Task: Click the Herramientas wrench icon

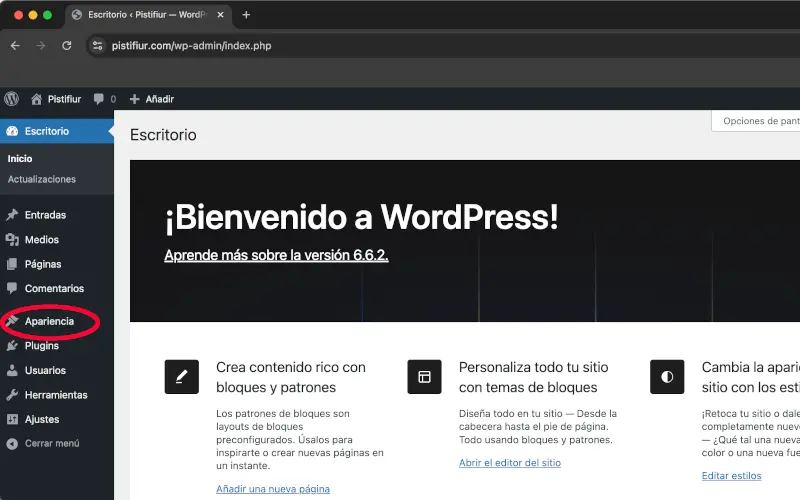Action: click(12, 394)
